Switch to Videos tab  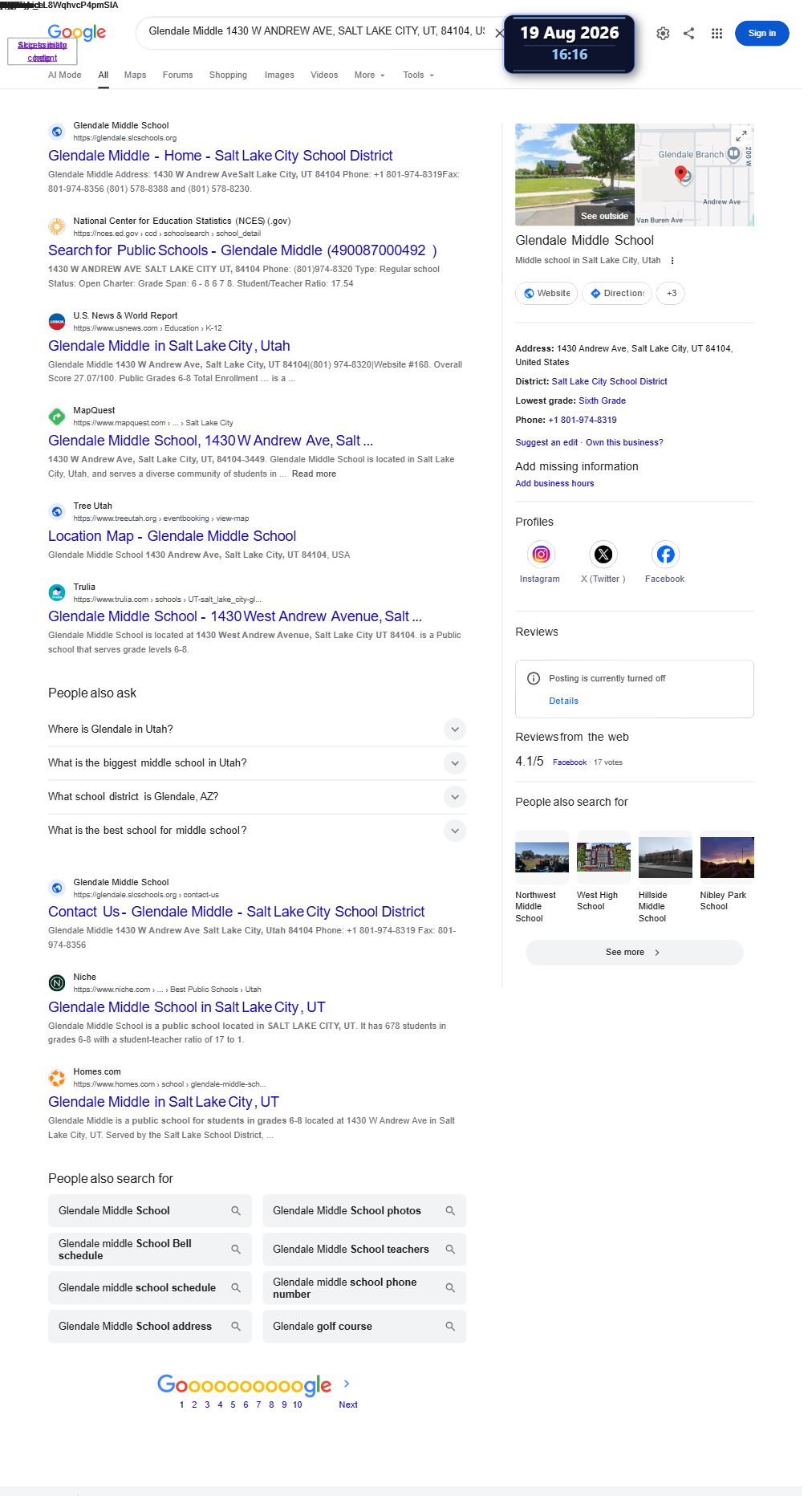(x=324, y=75)
